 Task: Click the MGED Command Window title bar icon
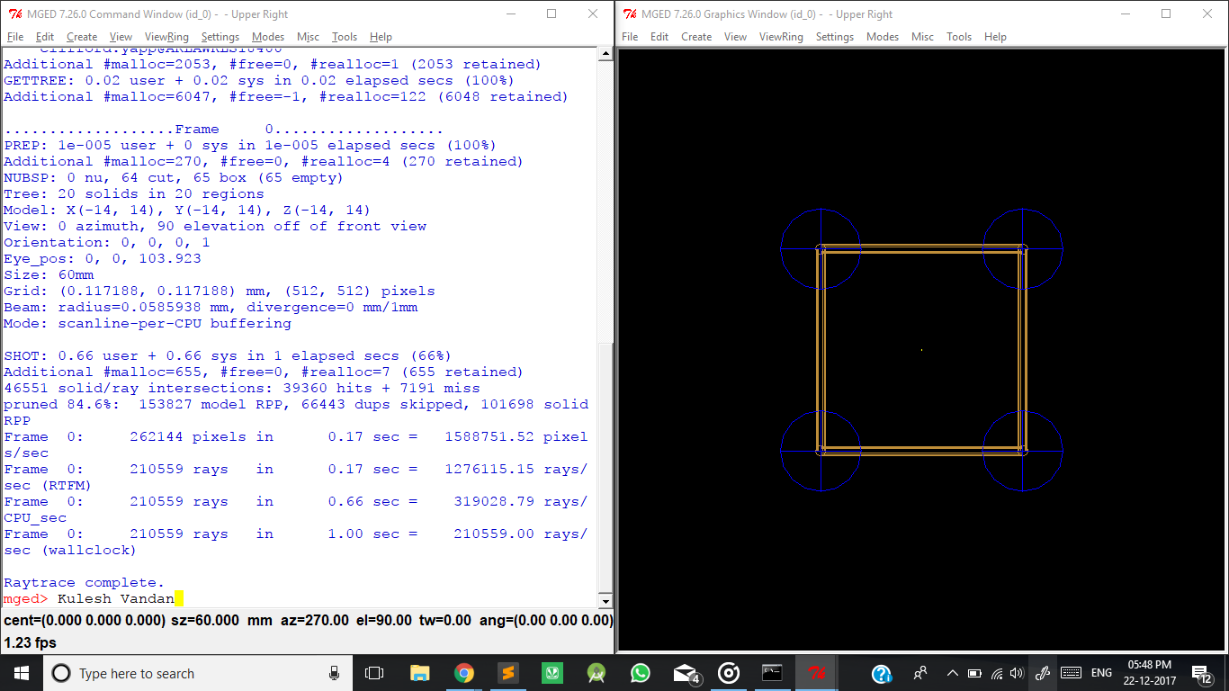click(x=14, y=14)
